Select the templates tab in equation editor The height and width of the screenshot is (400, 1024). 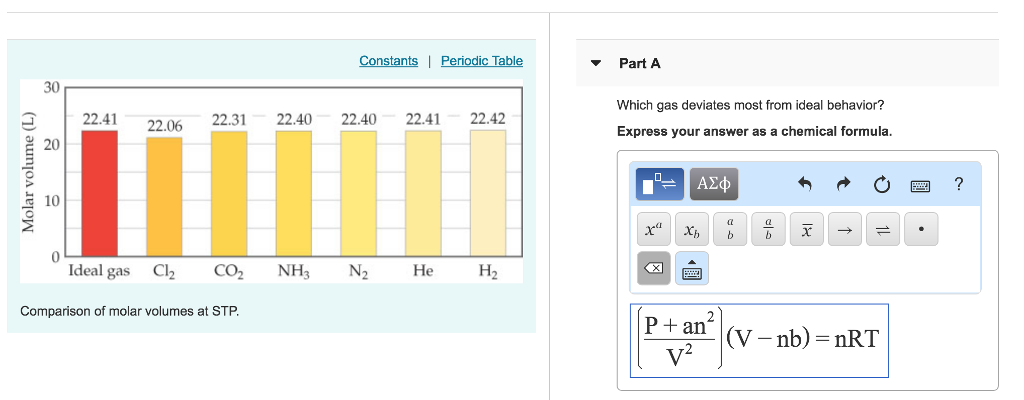pyautogui.click(x=660, y=184)
